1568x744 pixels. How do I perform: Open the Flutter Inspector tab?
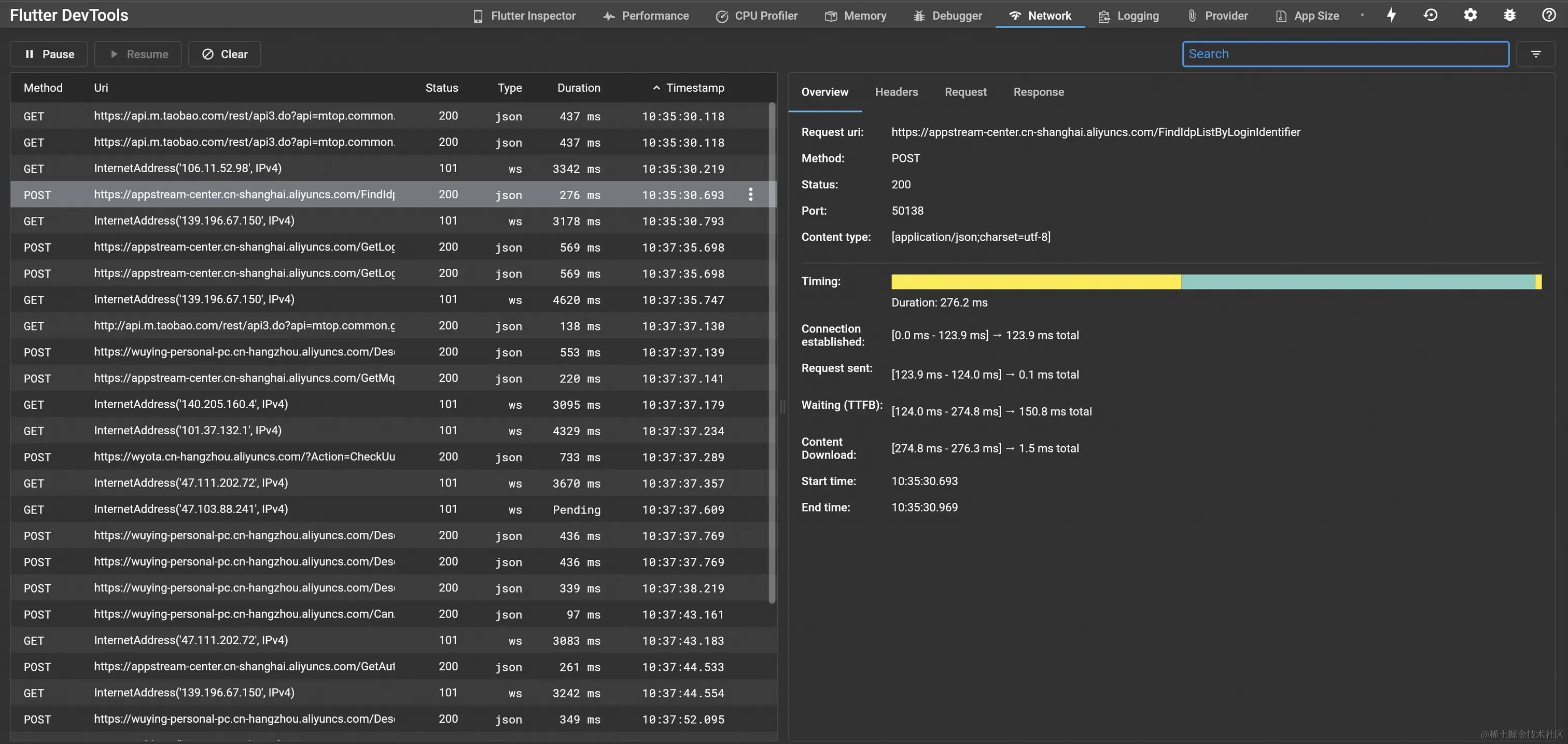(x=524, y=16)
